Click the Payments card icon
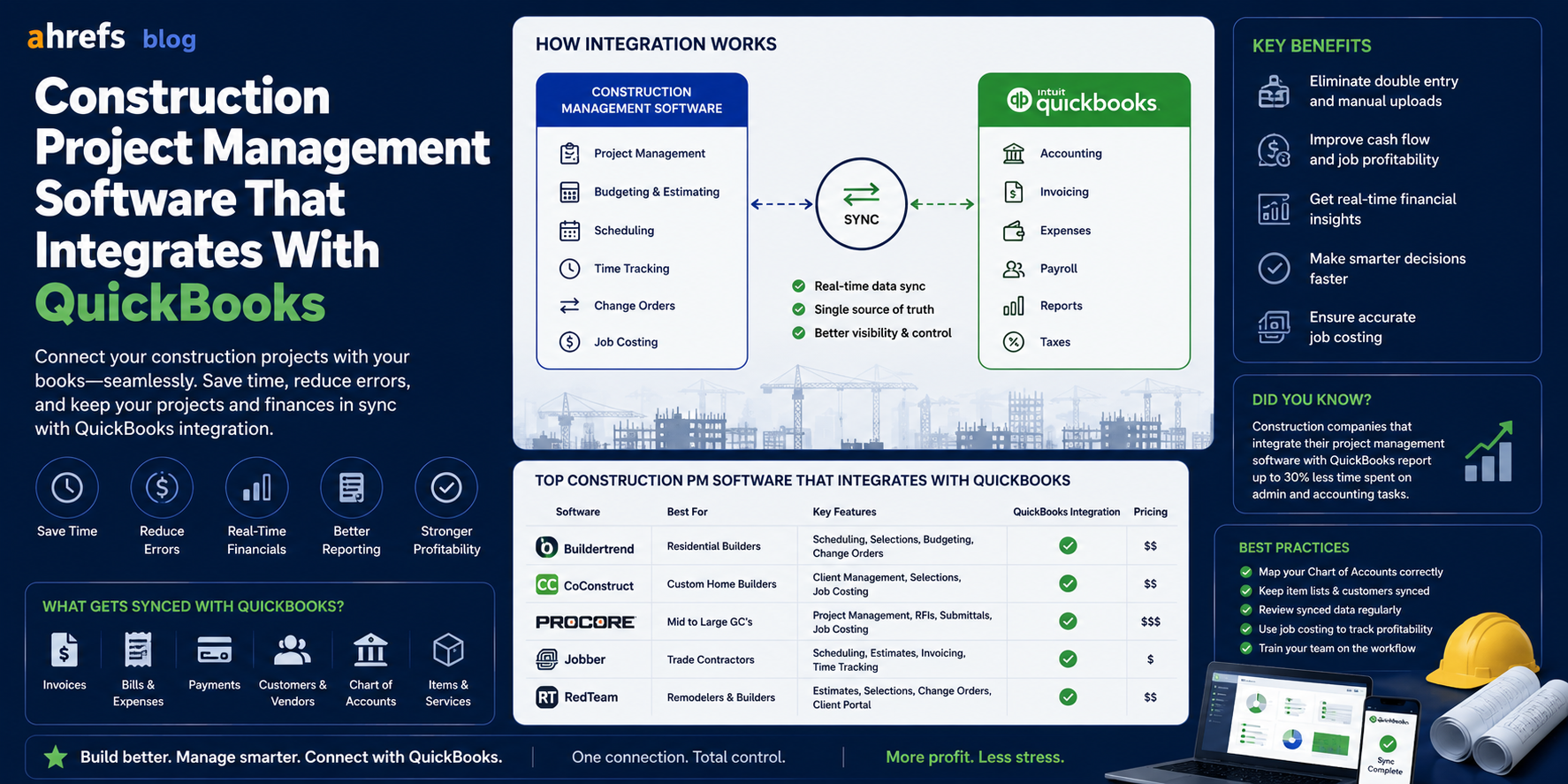 [214, 651]
